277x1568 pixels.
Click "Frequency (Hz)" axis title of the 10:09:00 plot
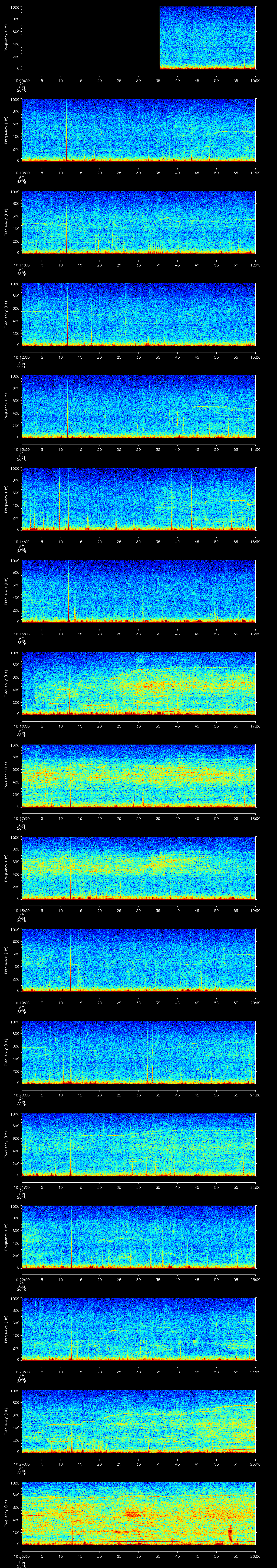(6, 38)
